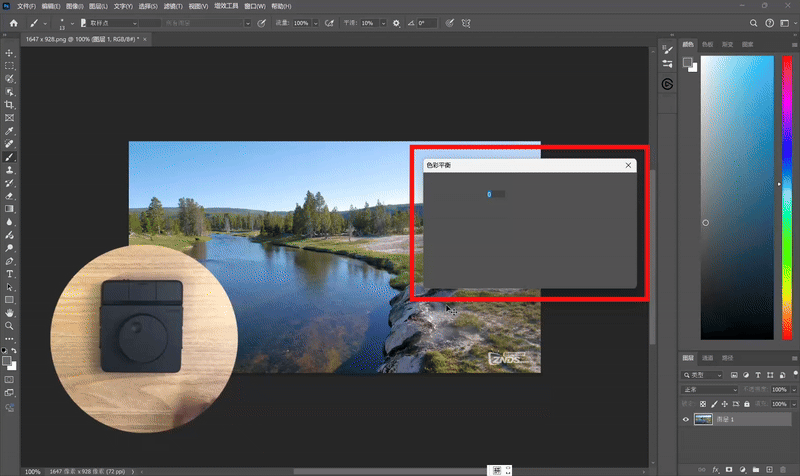Hide 图层 1 using eye icon

686,420
